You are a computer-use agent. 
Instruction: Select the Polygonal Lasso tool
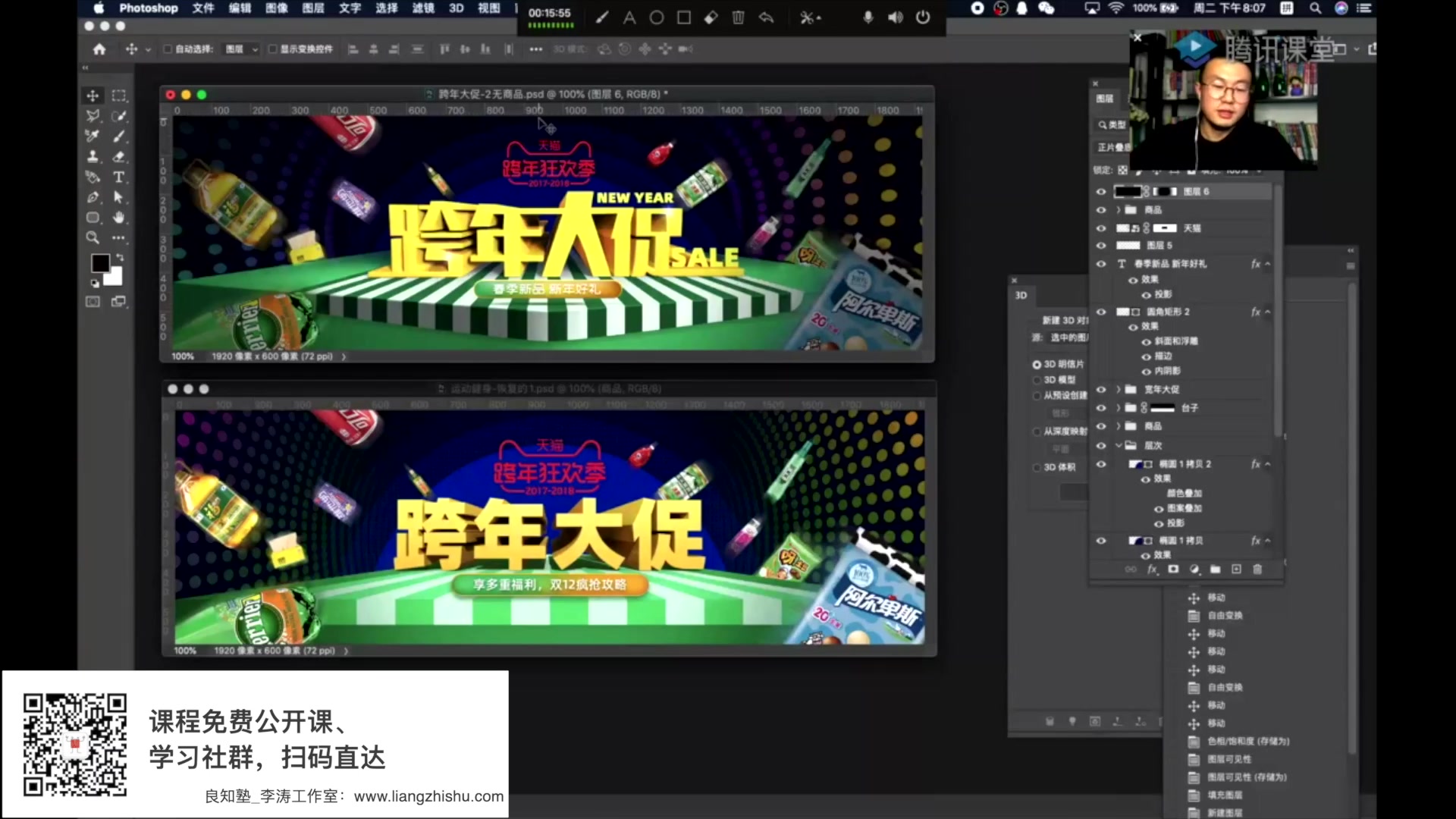93,116
